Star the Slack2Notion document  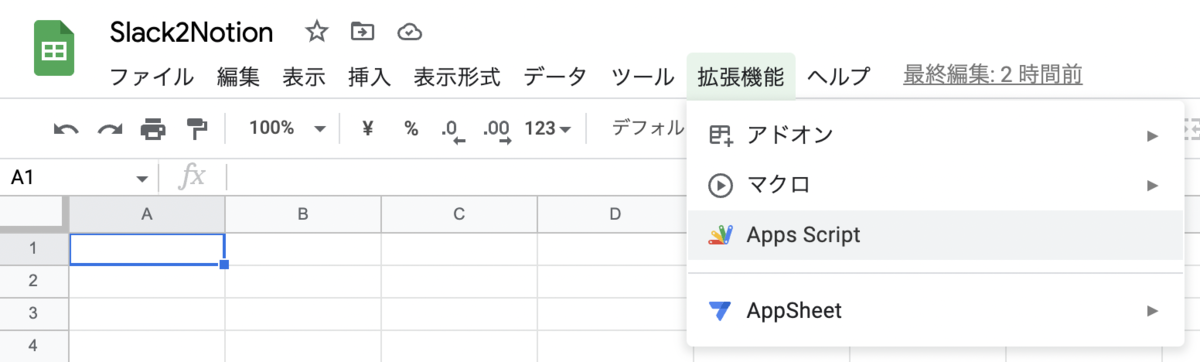pos(317,32)
